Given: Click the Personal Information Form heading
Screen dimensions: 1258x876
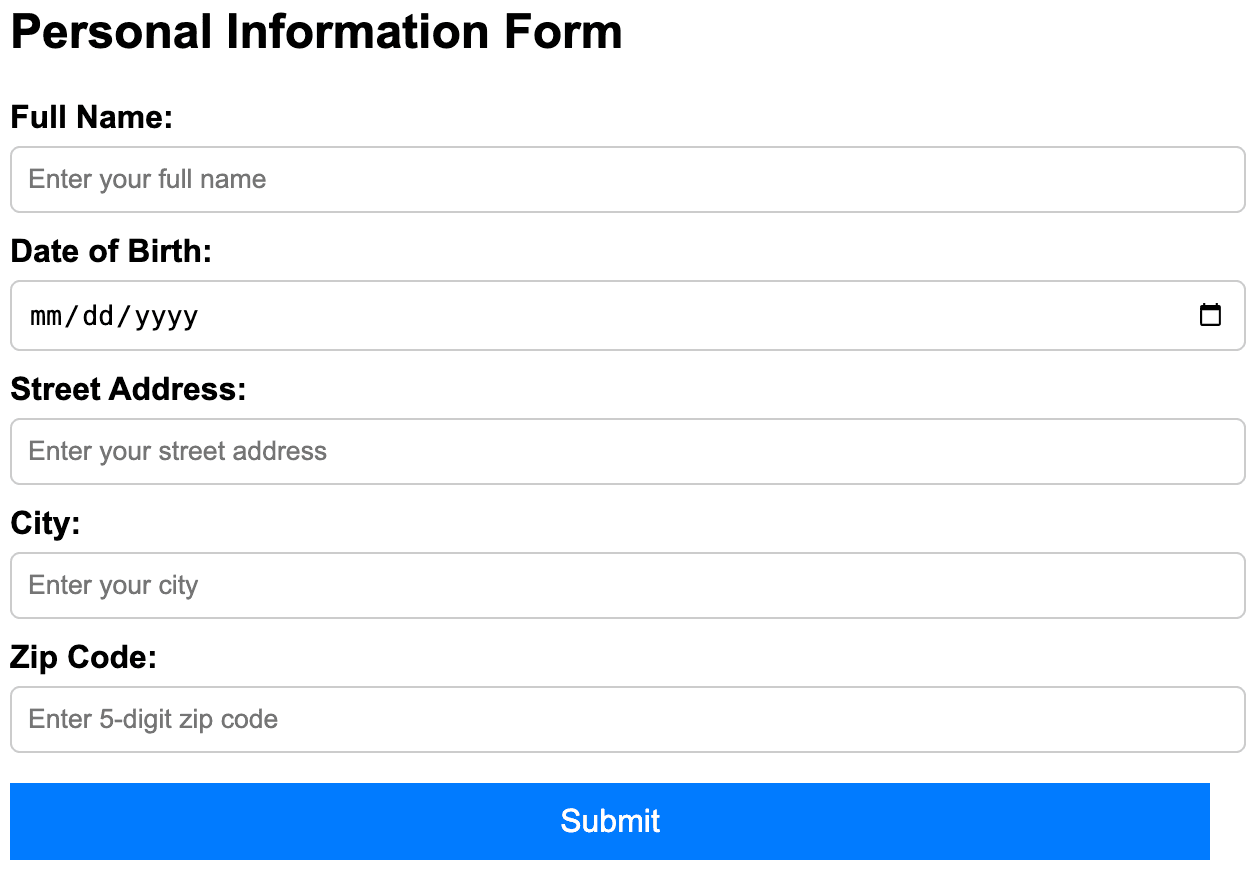Looking at the screenshot, I should (x=316, y=31).
